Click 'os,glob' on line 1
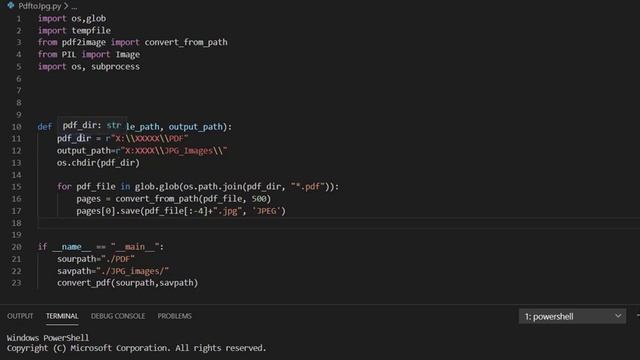 (89, 18)
